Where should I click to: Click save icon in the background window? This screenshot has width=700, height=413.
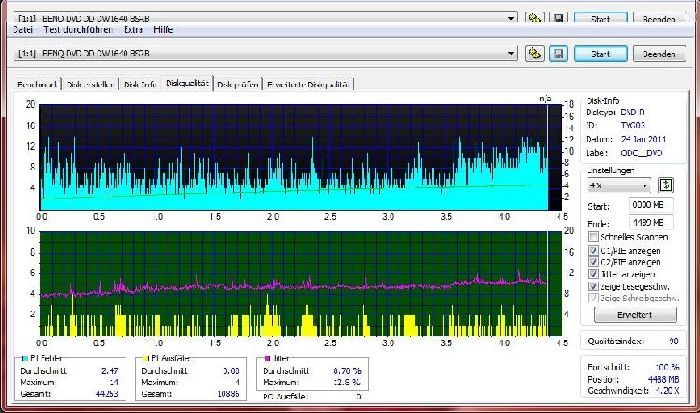[558, 18]
